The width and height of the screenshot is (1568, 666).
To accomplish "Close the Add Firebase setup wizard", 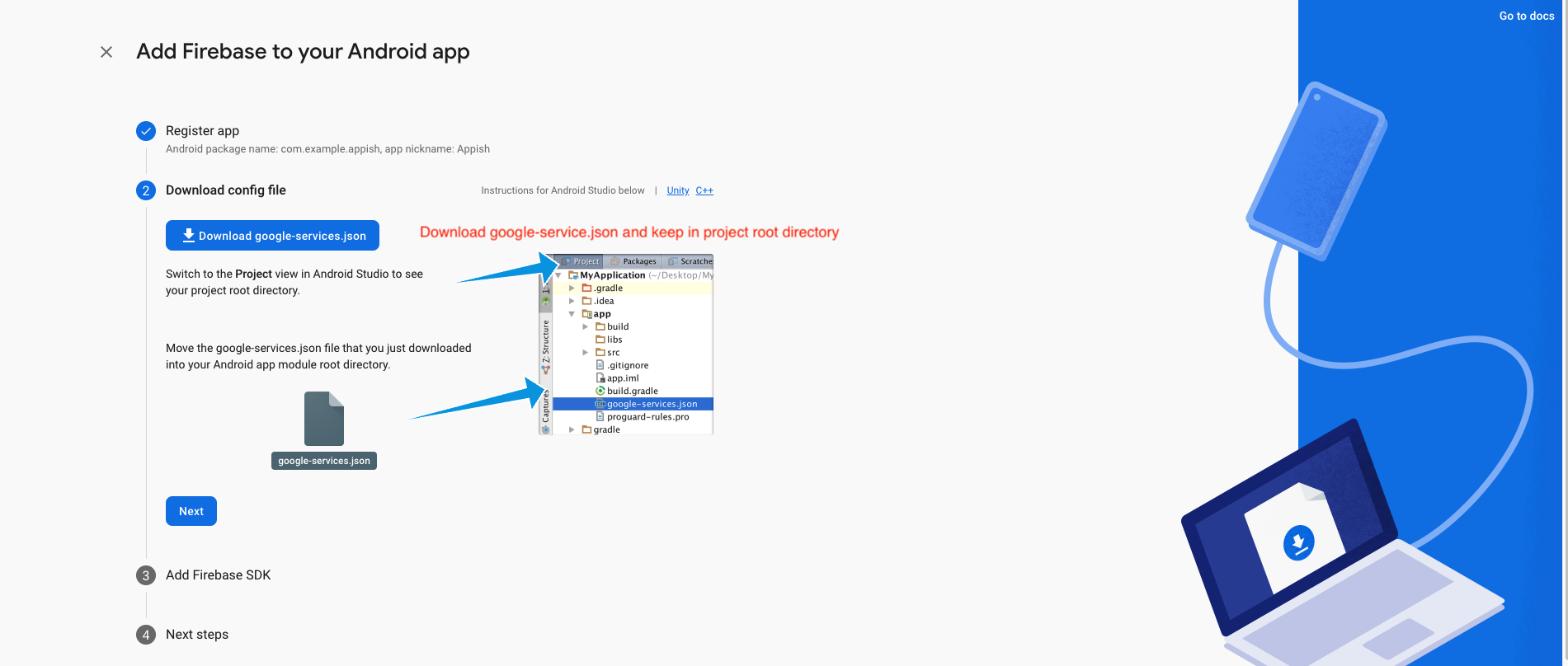I will click(x=106, y=52).
